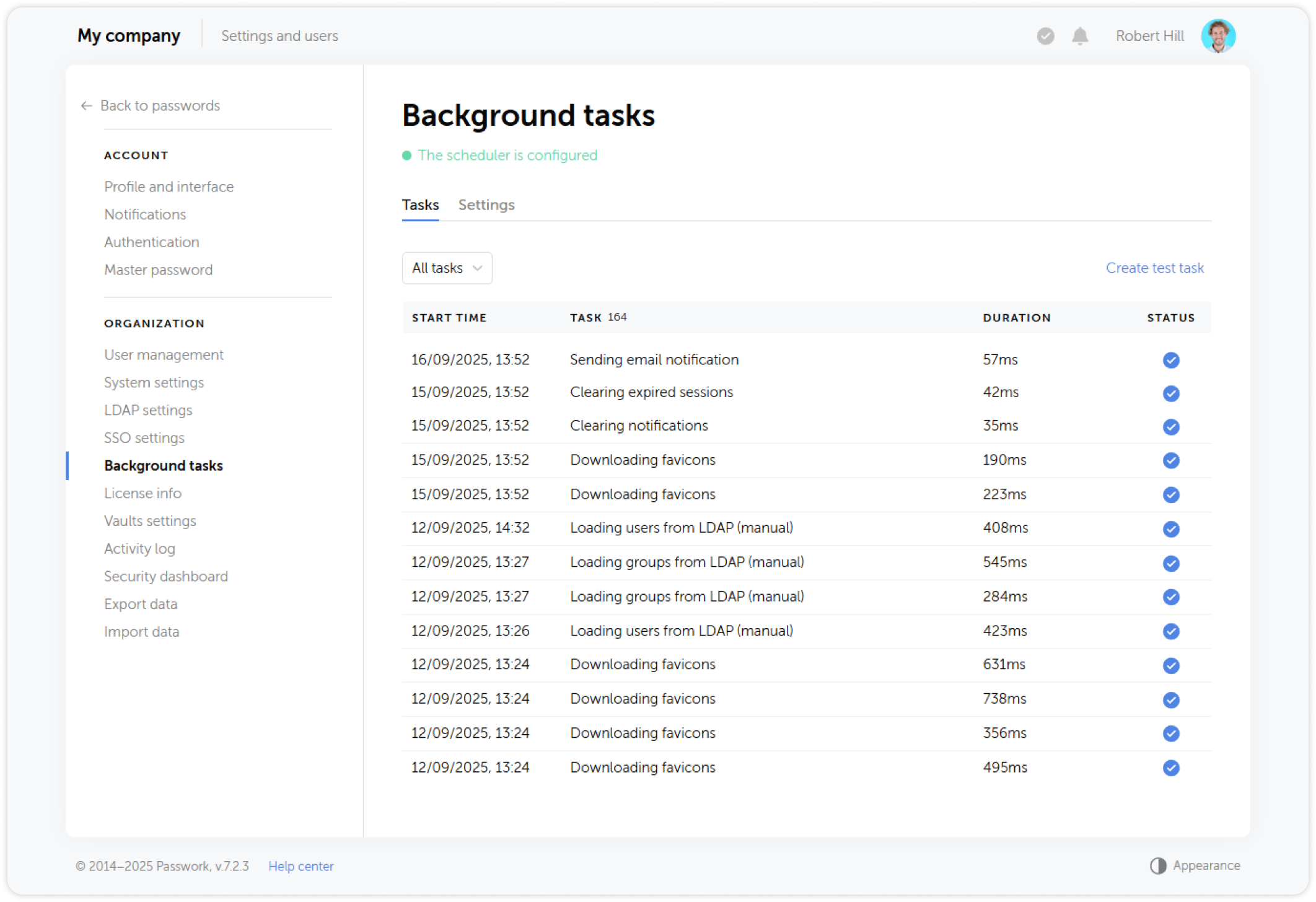
Task: Open the verification checkmark icon in the header
Action: click(x=1045, y=36)
